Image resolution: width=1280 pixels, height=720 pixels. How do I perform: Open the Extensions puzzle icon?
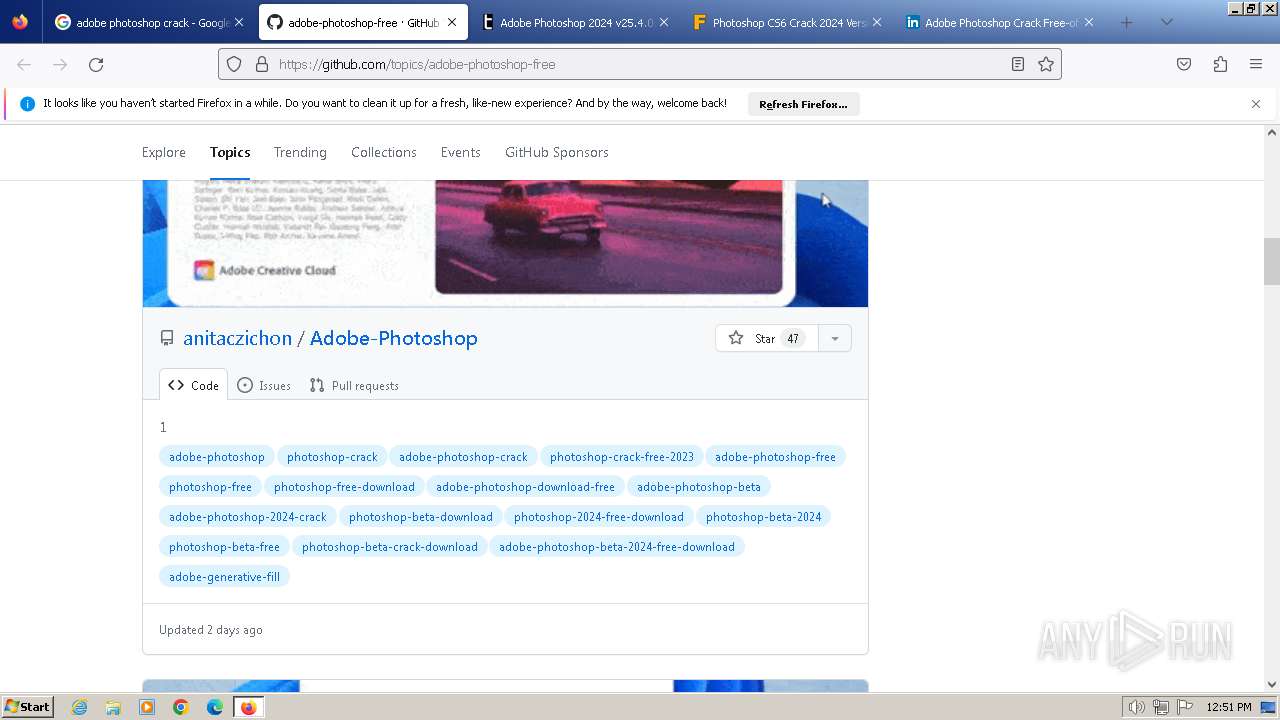1220,64
